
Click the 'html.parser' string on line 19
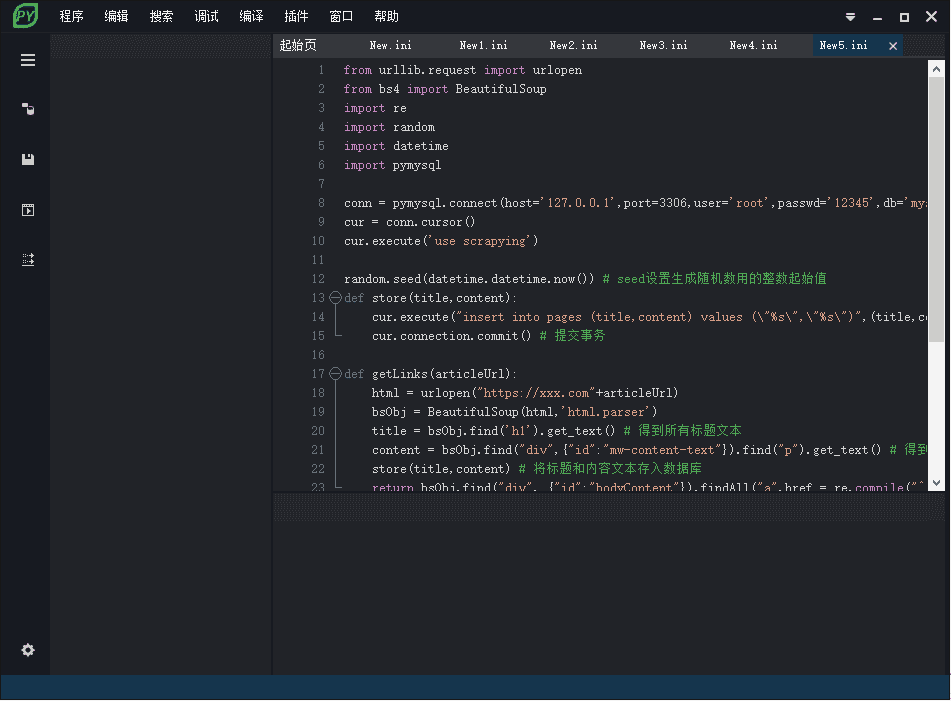[606, 412]
